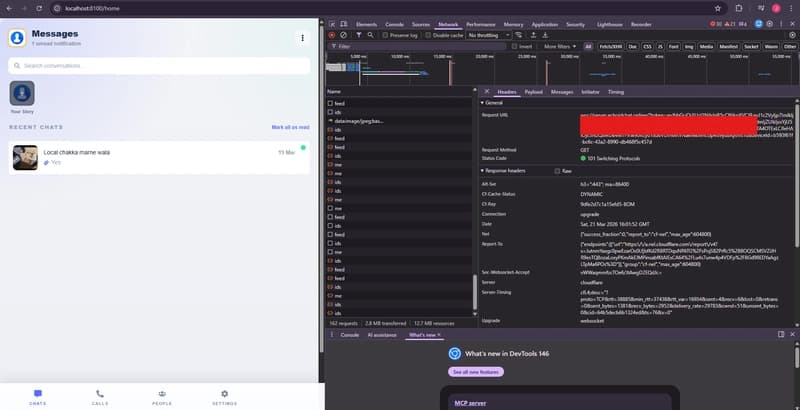Collapse the General section
This screenshot has height=410, width=800.
pyautogui.click(x=484, y=103)
